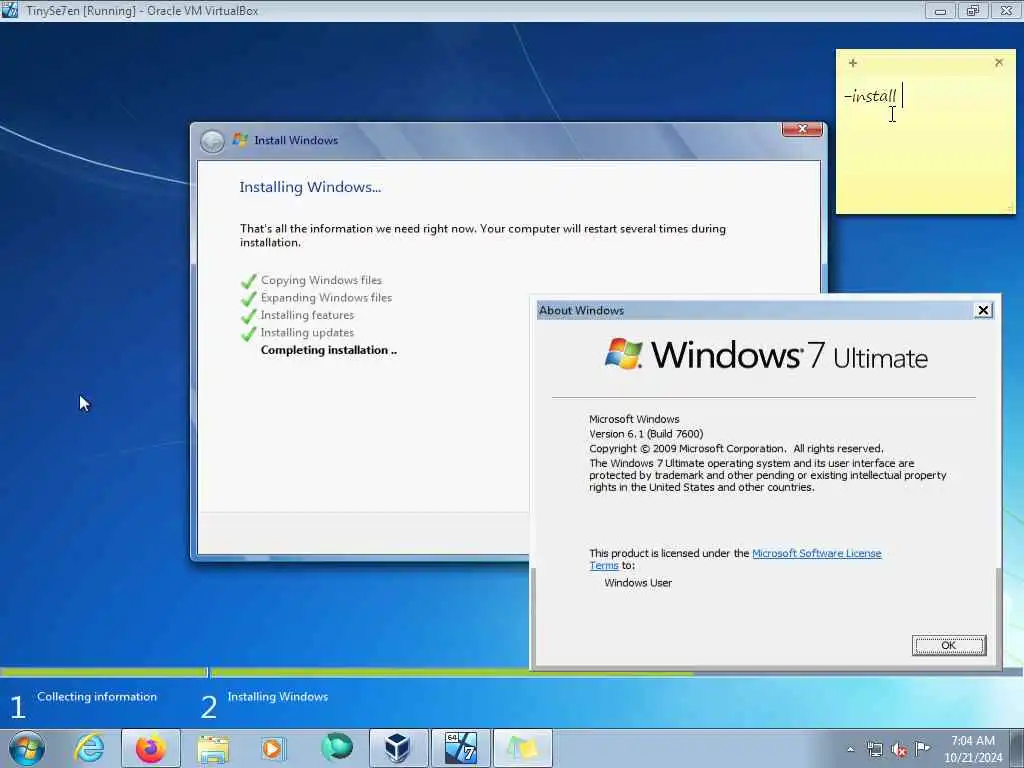Viewport: 1024px width, 768px height.
Task: Open Sticky Notes taskbar icon
Action: pos(522,748)
